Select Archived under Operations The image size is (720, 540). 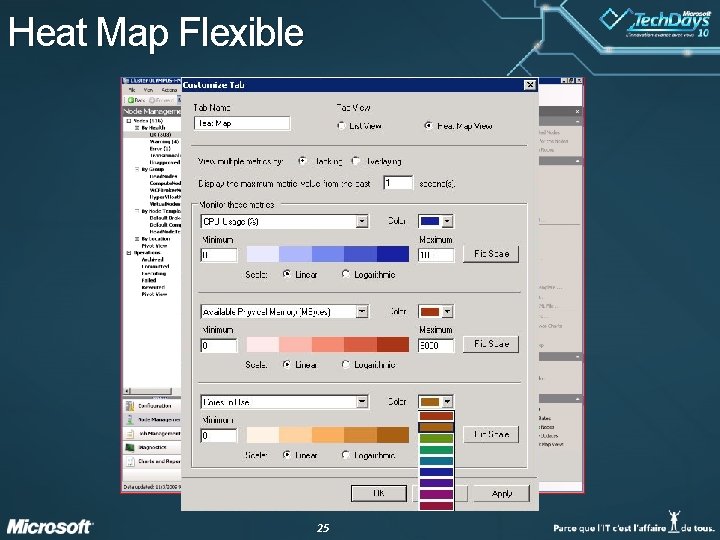point(152,259)
